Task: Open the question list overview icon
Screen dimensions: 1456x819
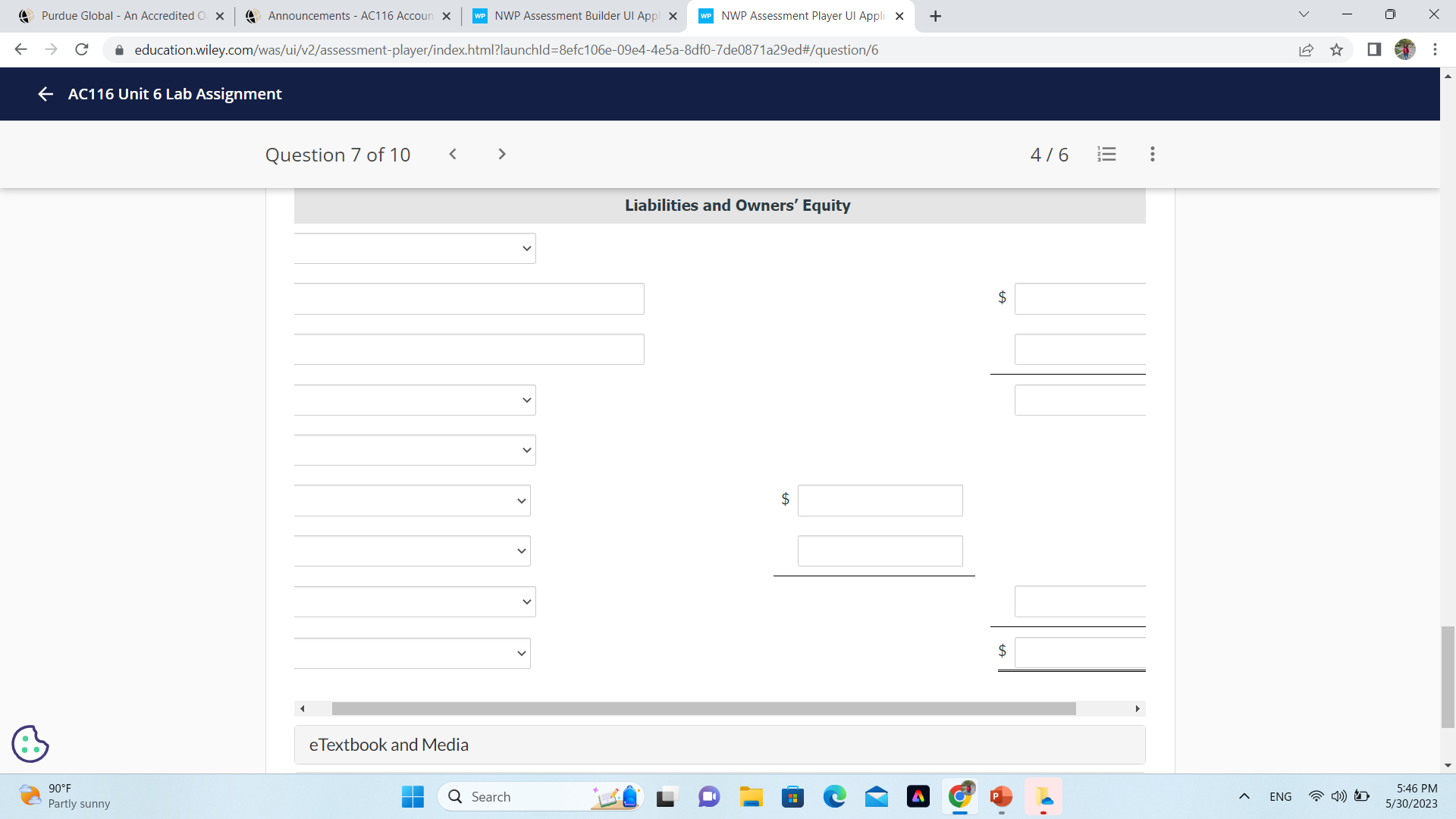Action: [x=1106, y=154]
